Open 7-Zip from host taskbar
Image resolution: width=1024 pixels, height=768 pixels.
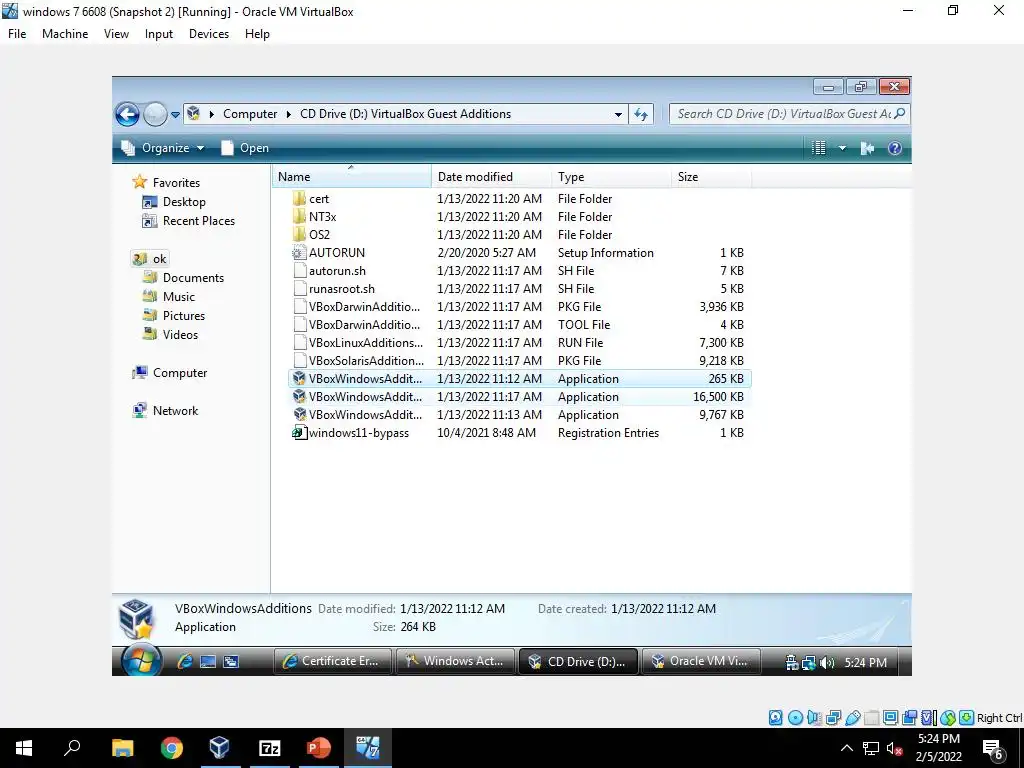pos(270,748)
